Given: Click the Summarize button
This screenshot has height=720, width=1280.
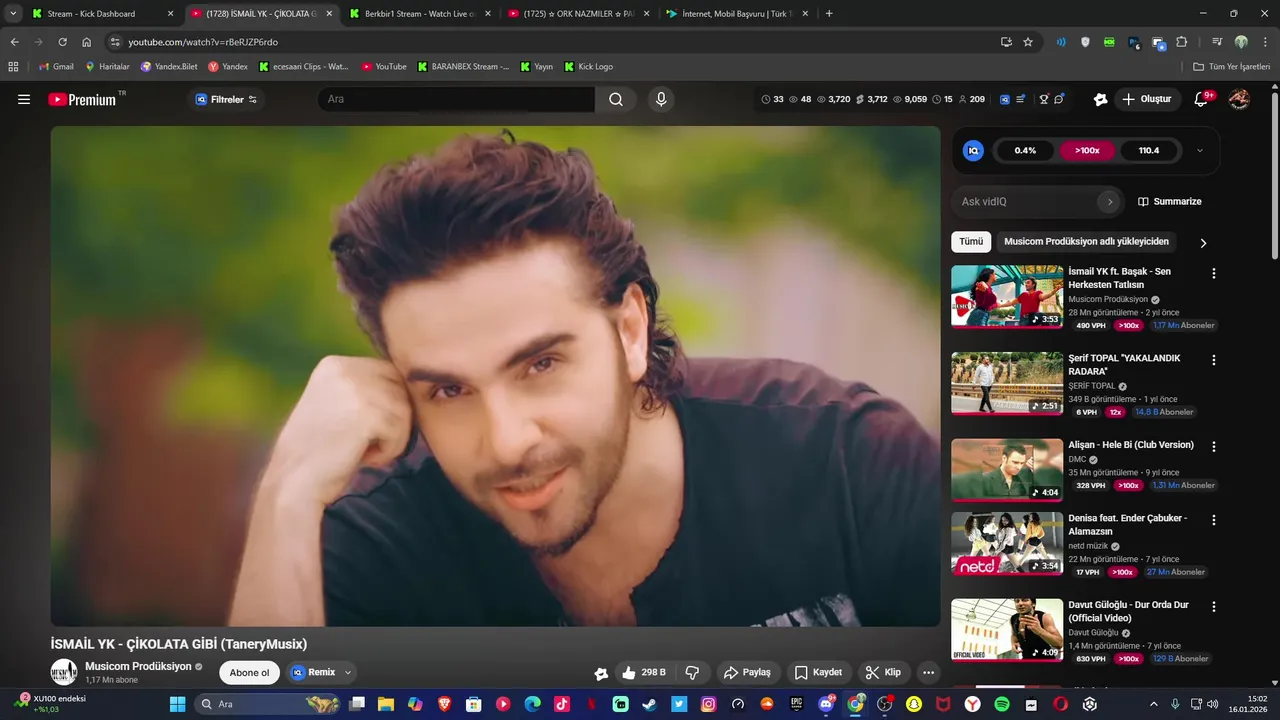Looking at the screenshot, I should point(1169,201).
